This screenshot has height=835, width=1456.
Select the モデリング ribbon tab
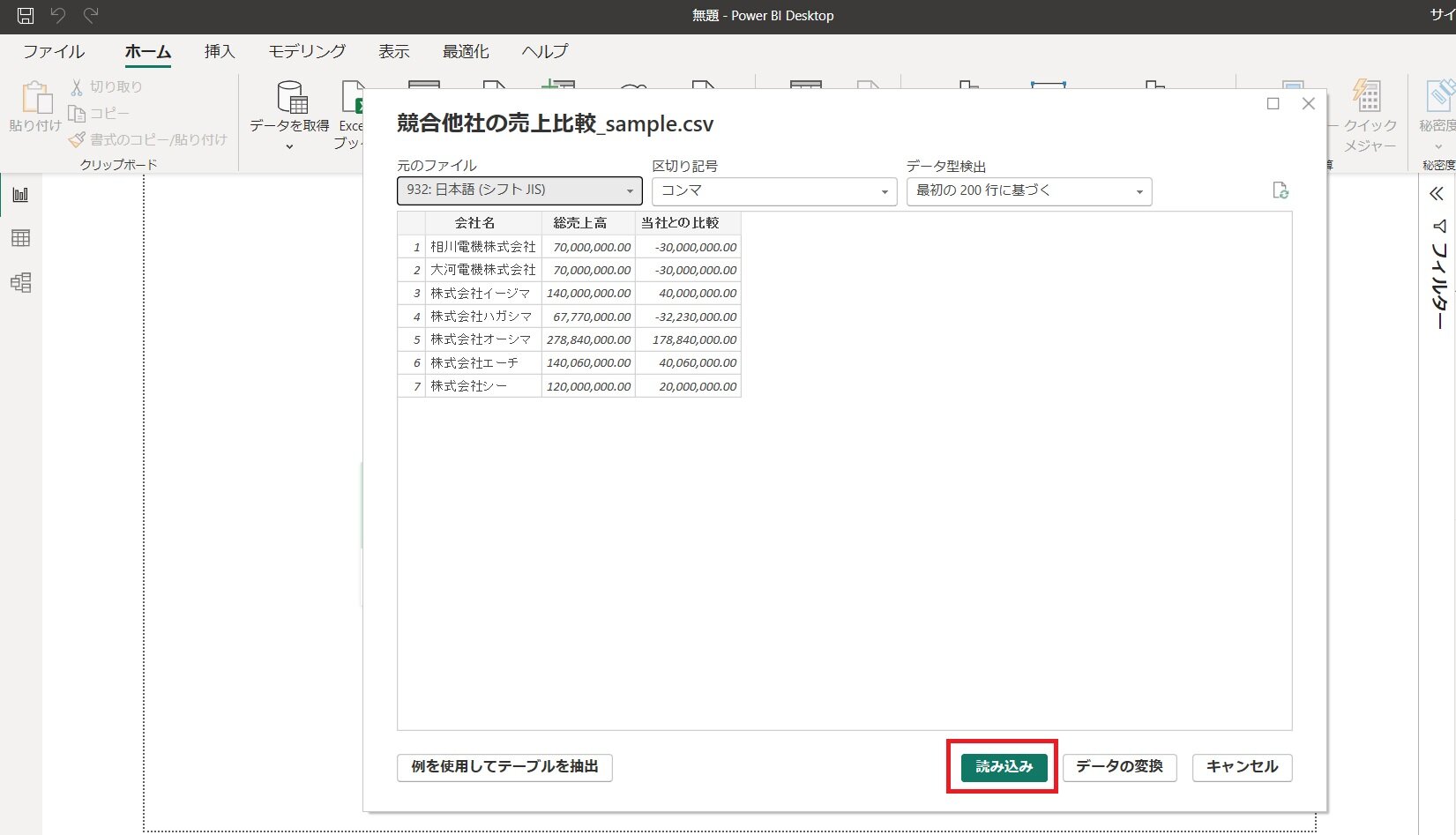pos(307,51)
